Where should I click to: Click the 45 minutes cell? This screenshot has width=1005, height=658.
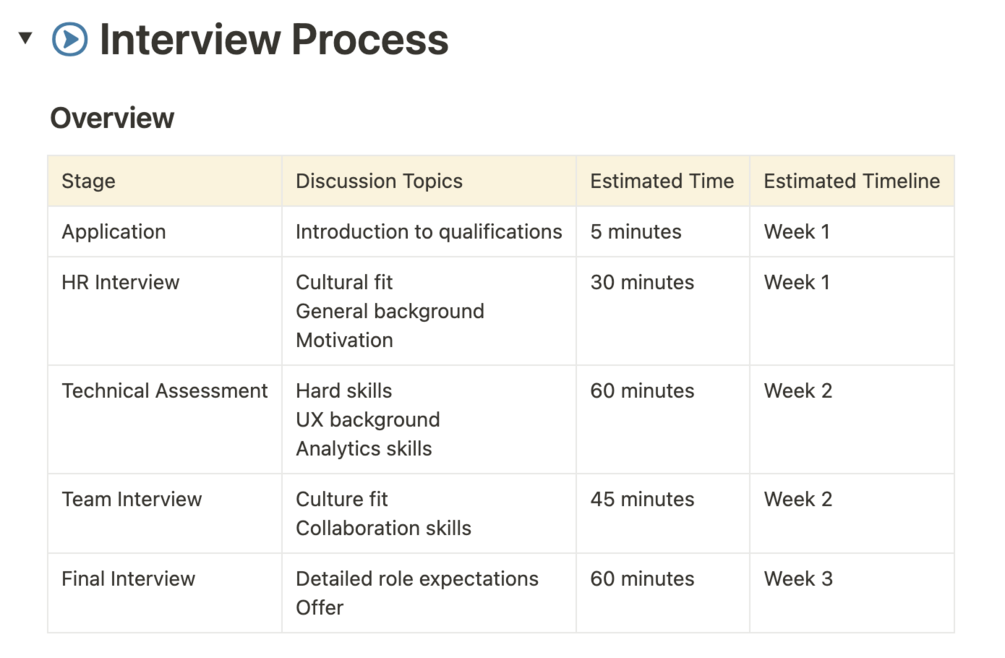point(663,514)
